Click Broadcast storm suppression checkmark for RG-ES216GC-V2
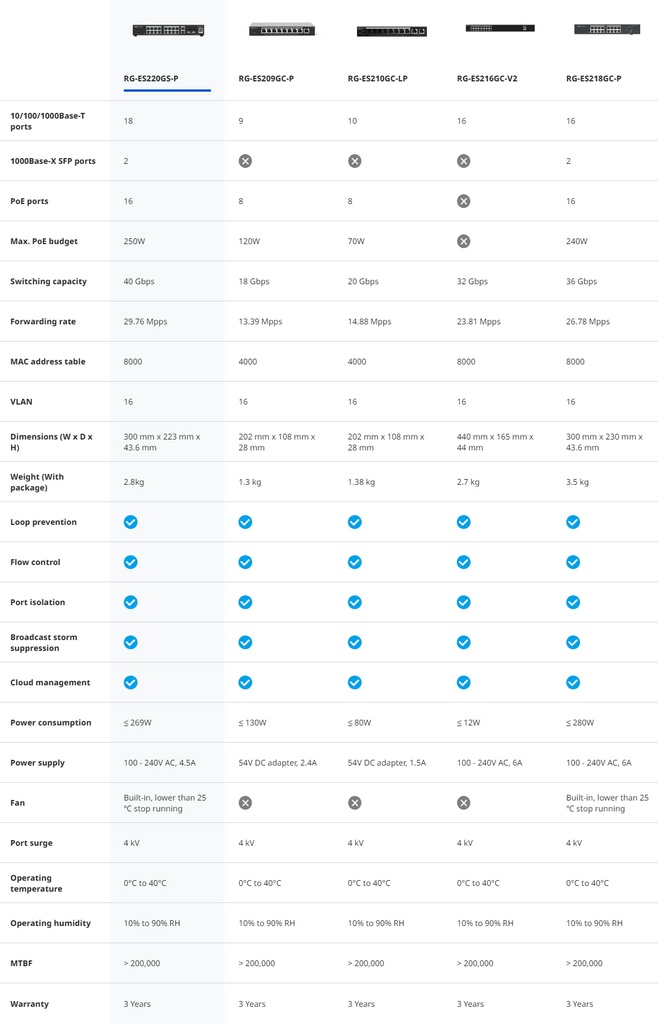Viewport: 658px width, 1024px height. 463,642
